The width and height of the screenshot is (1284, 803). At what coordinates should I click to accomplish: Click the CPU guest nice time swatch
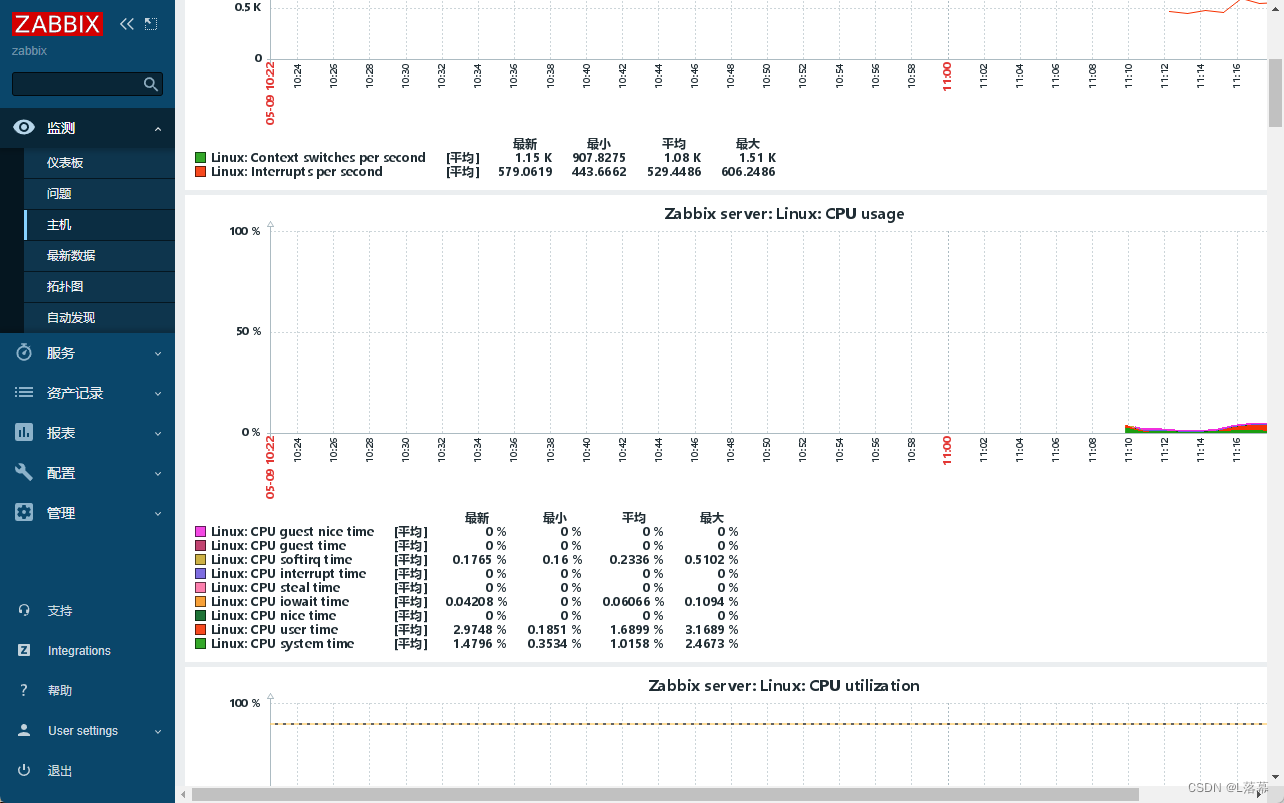pos(201,532)
